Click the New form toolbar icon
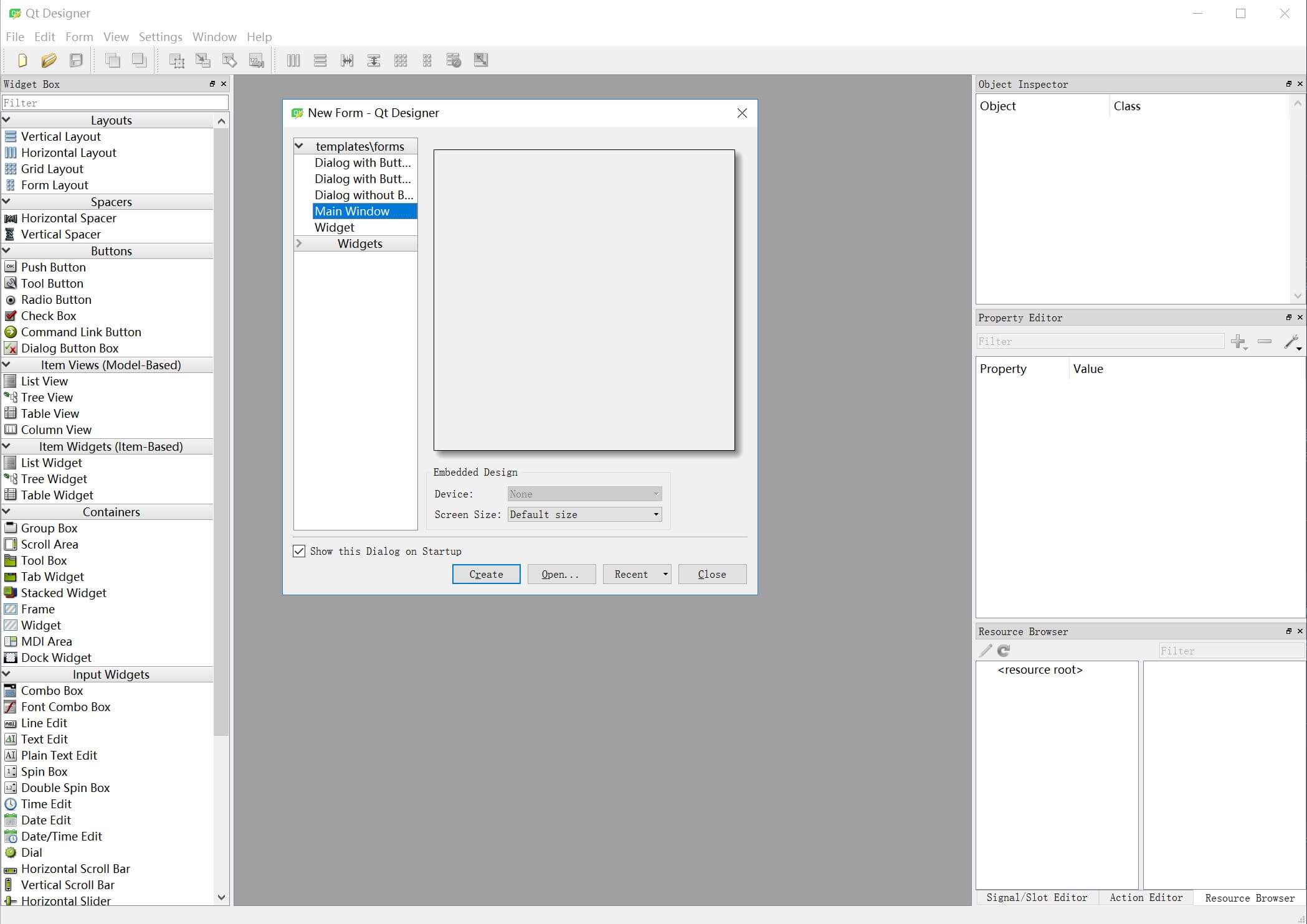1307x924 pixels. [22, 60]
